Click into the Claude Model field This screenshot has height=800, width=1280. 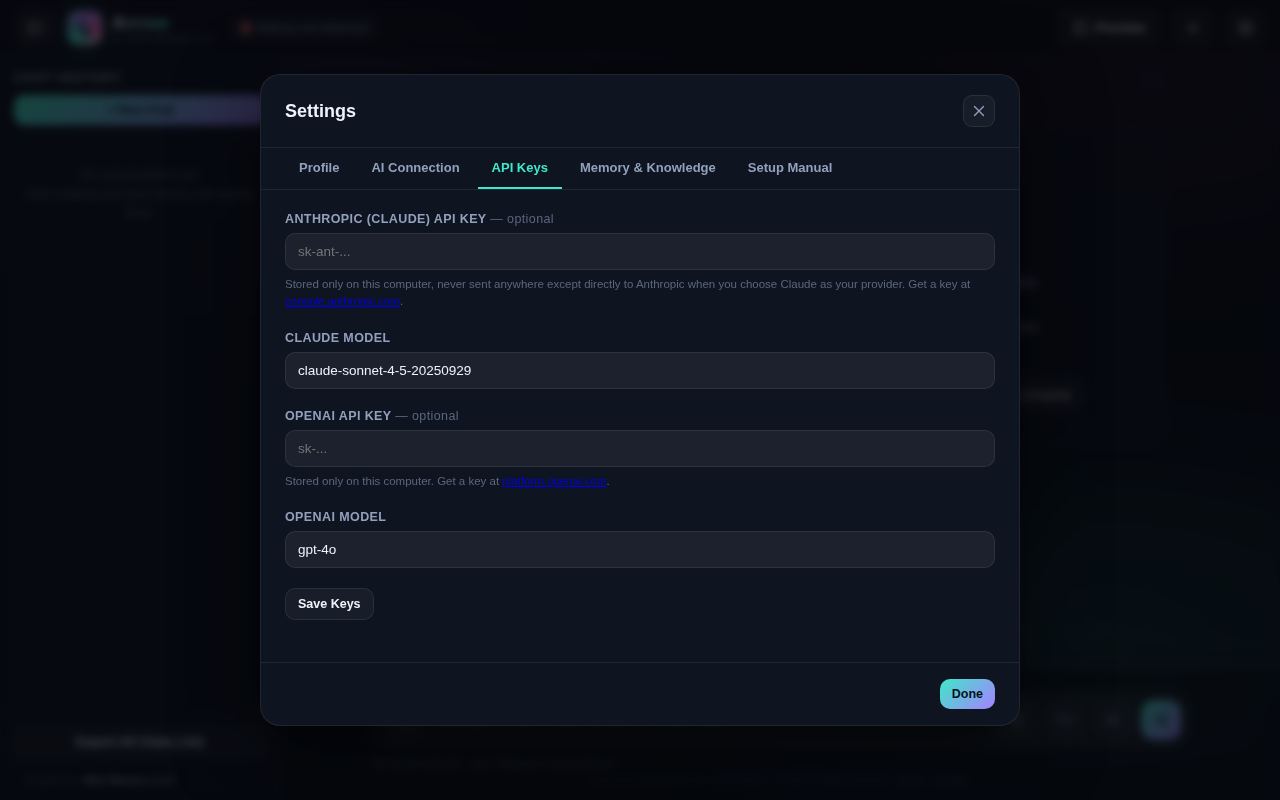point(640,371)
